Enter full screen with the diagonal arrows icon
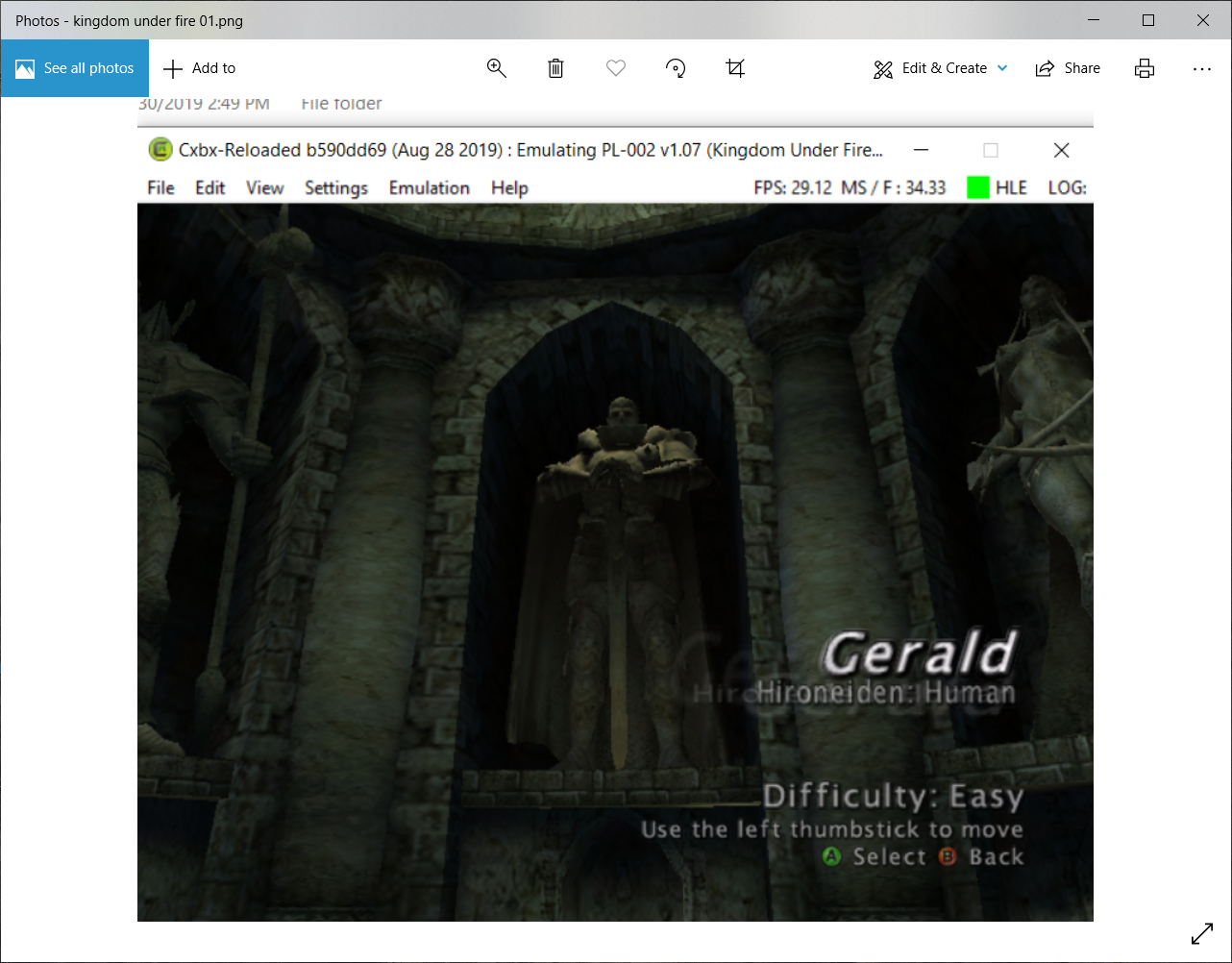1232x963 pixels. click(1202, 933)
